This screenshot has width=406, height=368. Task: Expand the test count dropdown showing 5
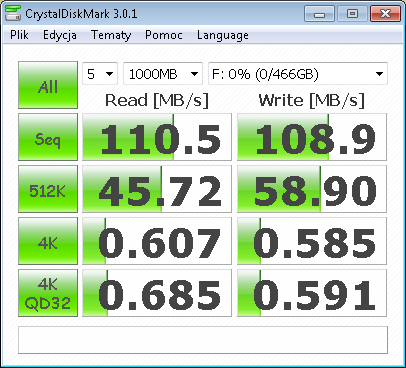click(100, 74)
